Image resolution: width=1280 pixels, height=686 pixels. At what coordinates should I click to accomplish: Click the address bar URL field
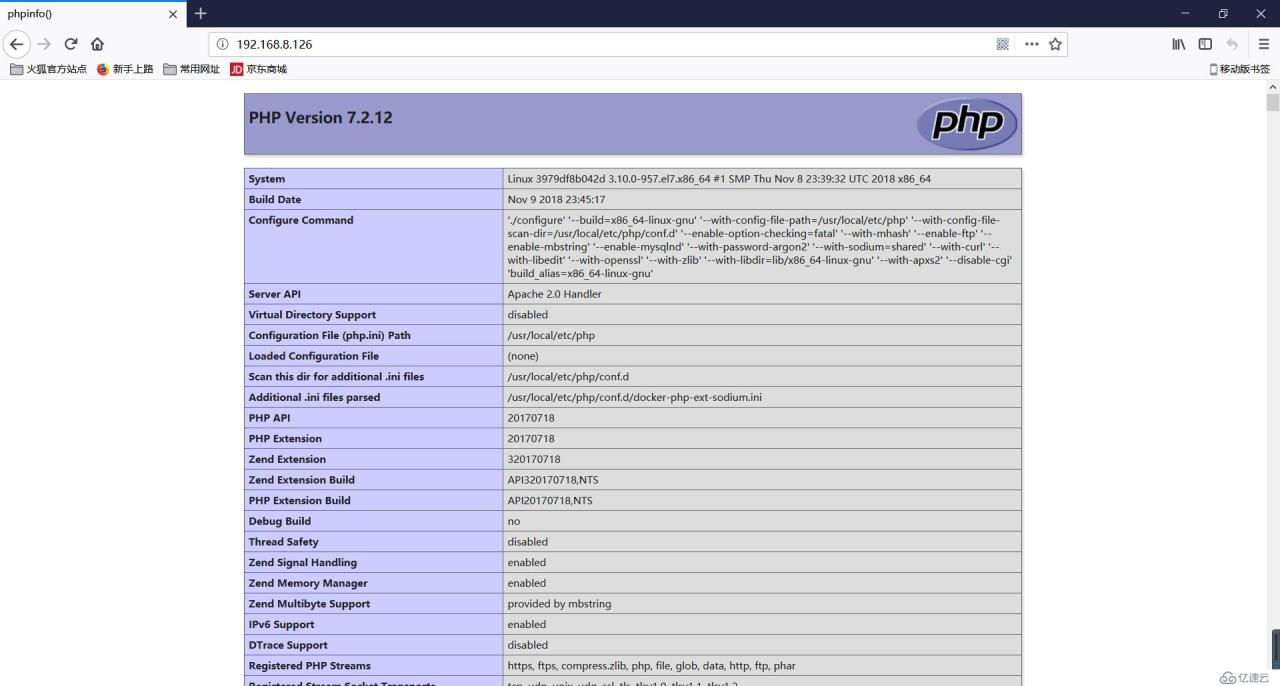pyautogui.click(x=500, y=44)
